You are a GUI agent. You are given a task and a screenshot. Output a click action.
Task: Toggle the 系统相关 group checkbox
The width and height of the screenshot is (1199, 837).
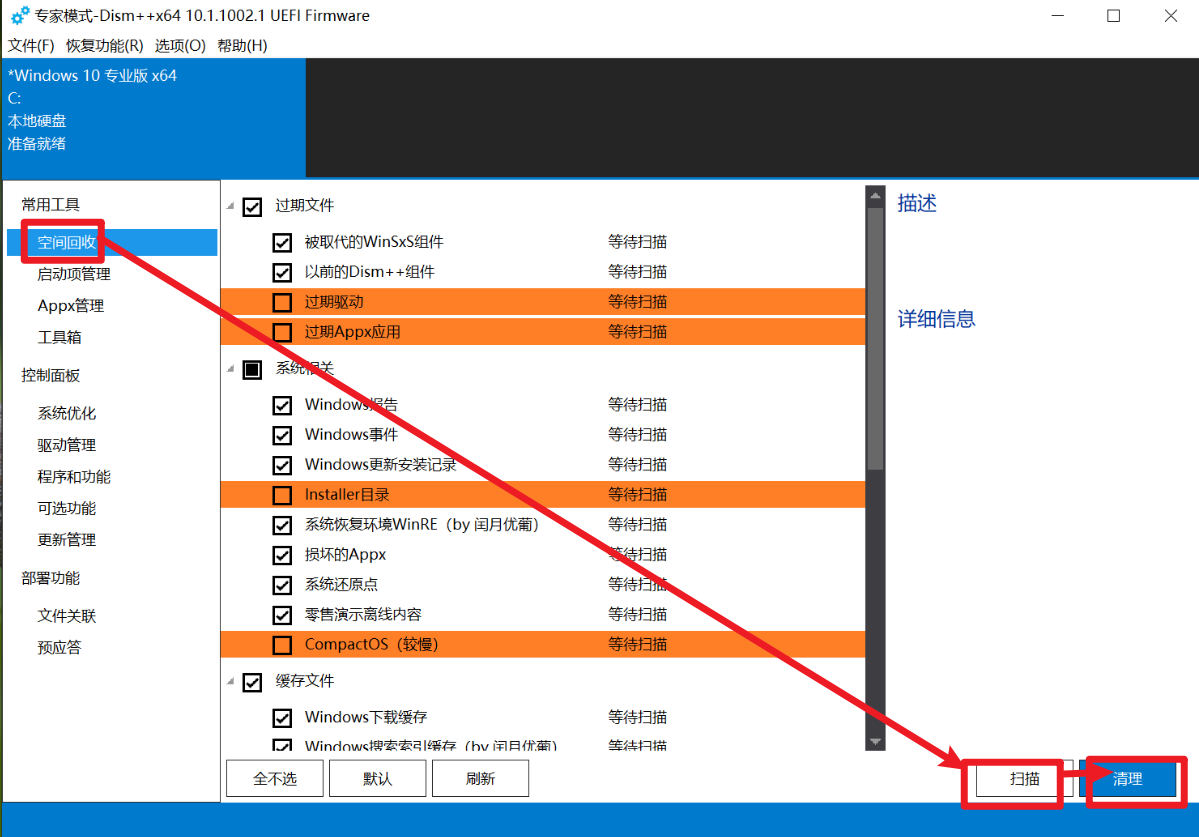tap(252, 370)
